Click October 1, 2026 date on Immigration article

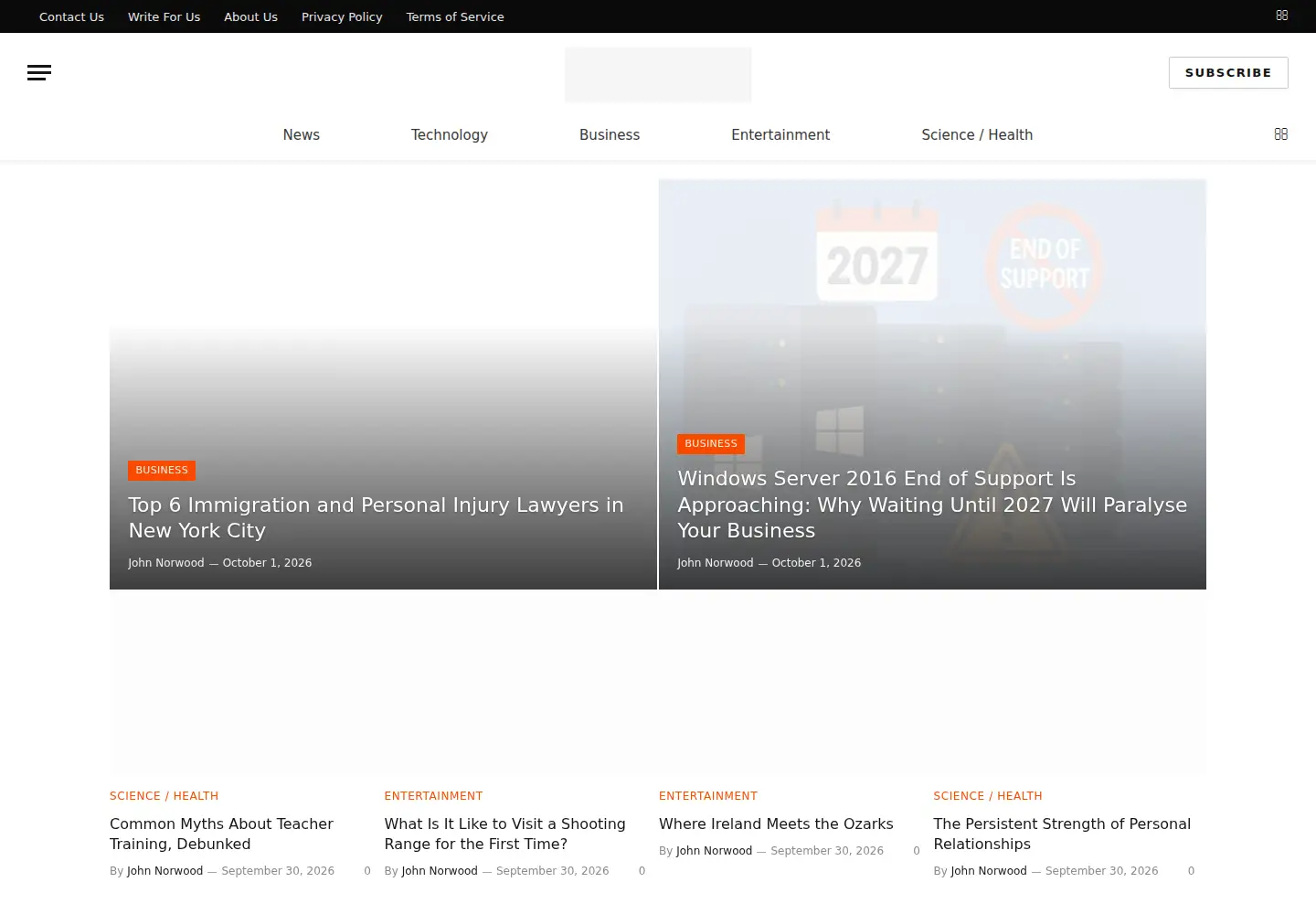267,563
